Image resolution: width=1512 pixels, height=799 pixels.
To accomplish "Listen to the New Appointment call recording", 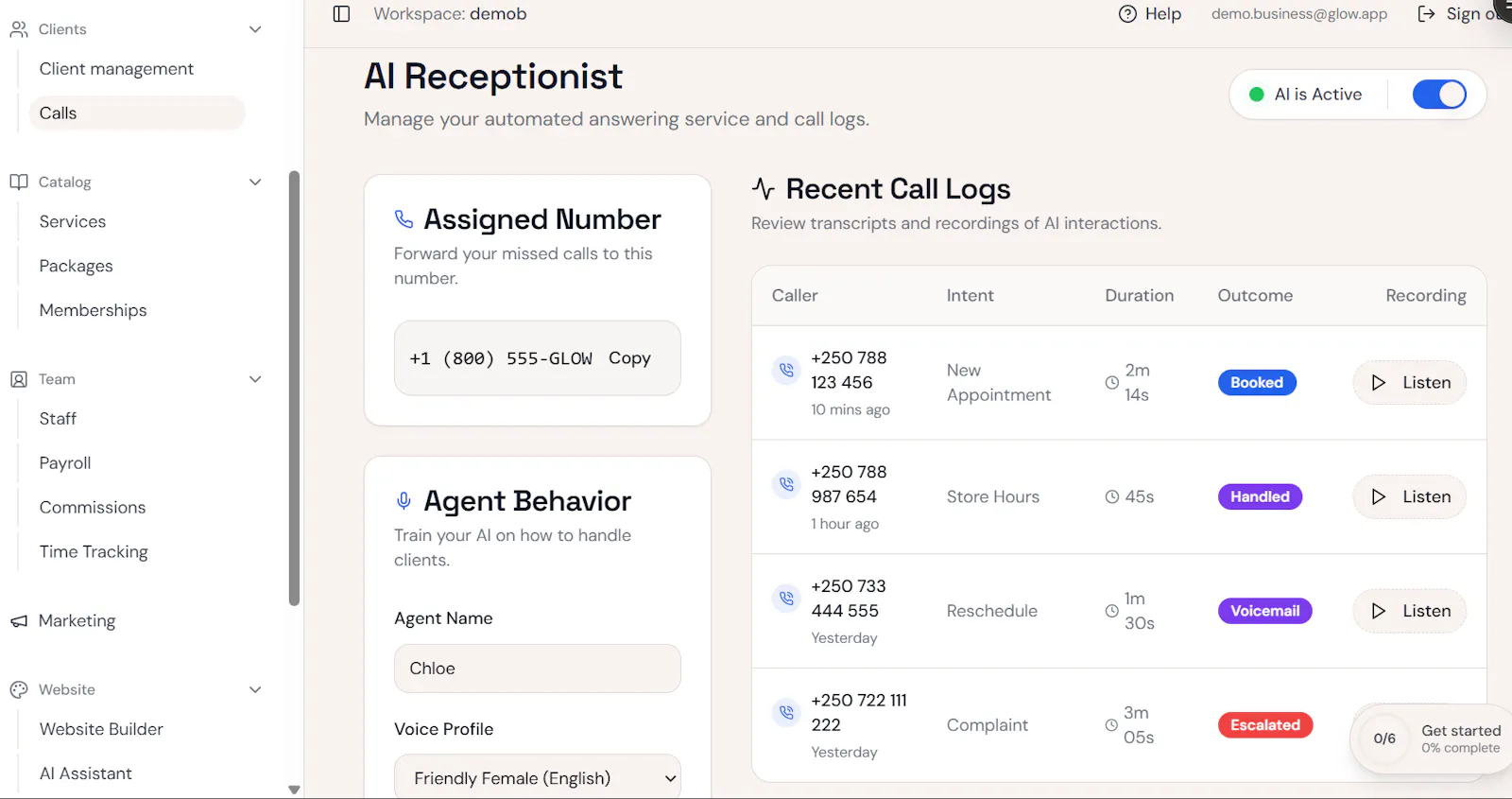I will [1409, 383].
